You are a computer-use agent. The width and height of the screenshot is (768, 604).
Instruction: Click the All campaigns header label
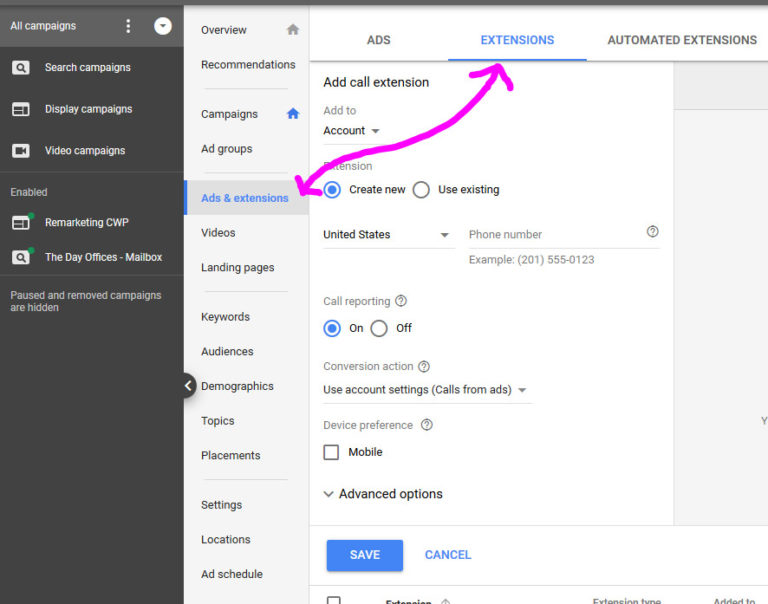coord(43,26)
